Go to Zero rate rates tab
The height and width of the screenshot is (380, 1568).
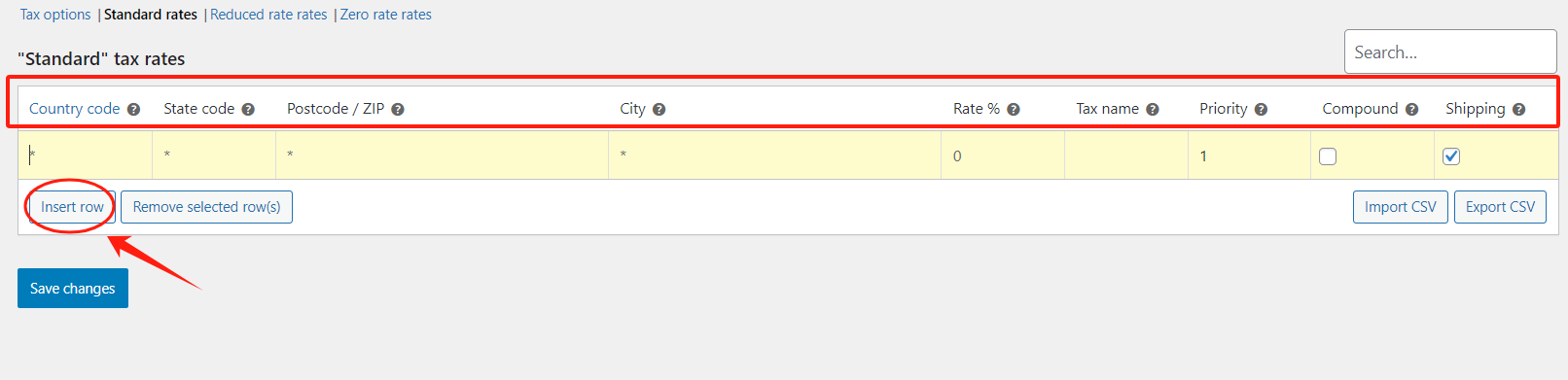click(386, 15)
